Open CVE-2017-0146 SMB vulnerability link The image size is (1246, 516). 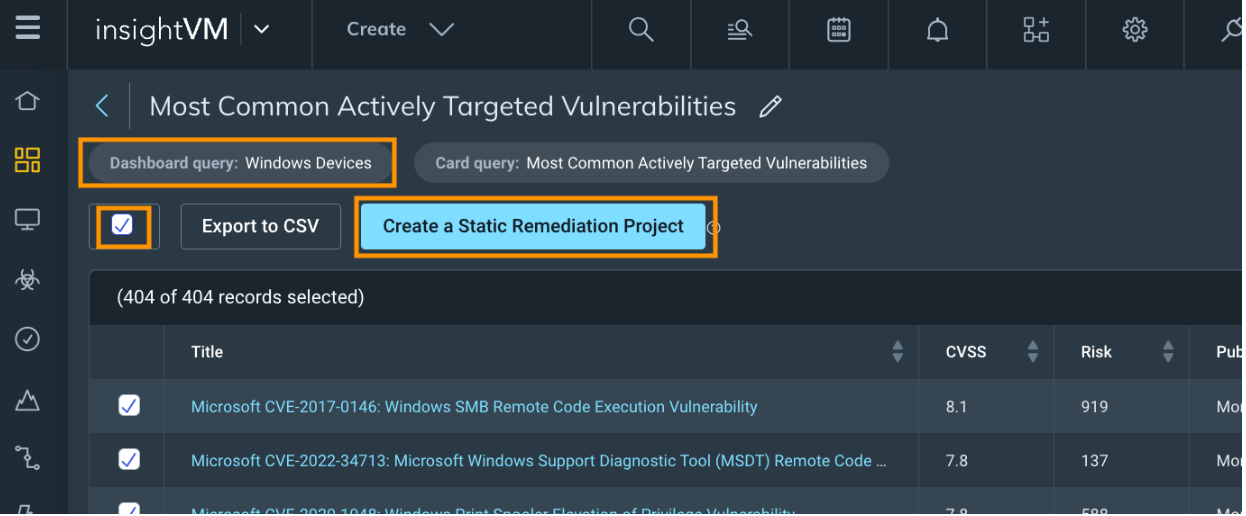coord(474,407)
